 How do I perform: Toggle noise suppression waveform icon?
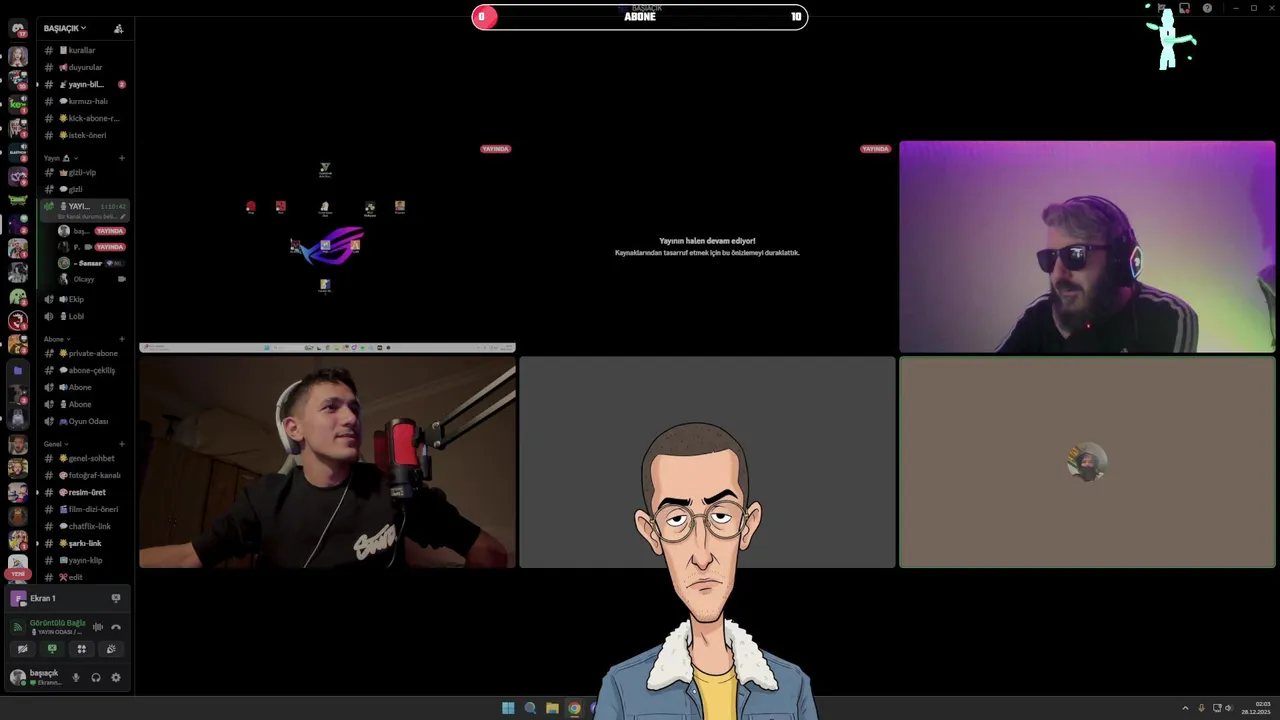pos(98,627)
